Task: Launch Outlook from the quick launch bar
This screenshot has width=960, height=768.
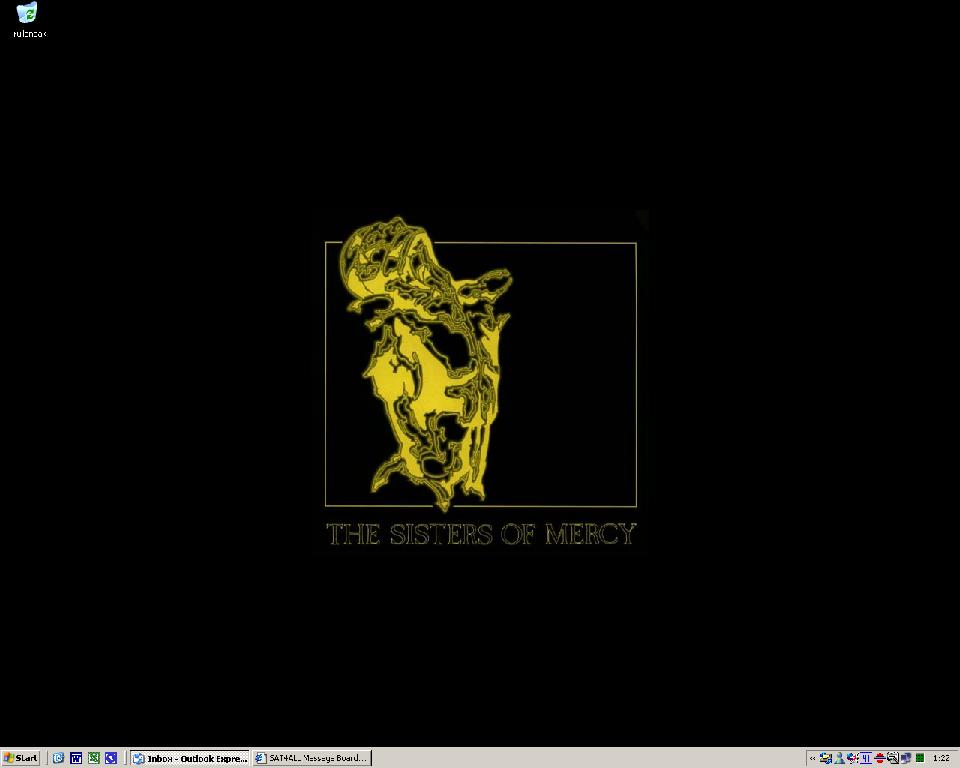Action: [x=58, y=758]
